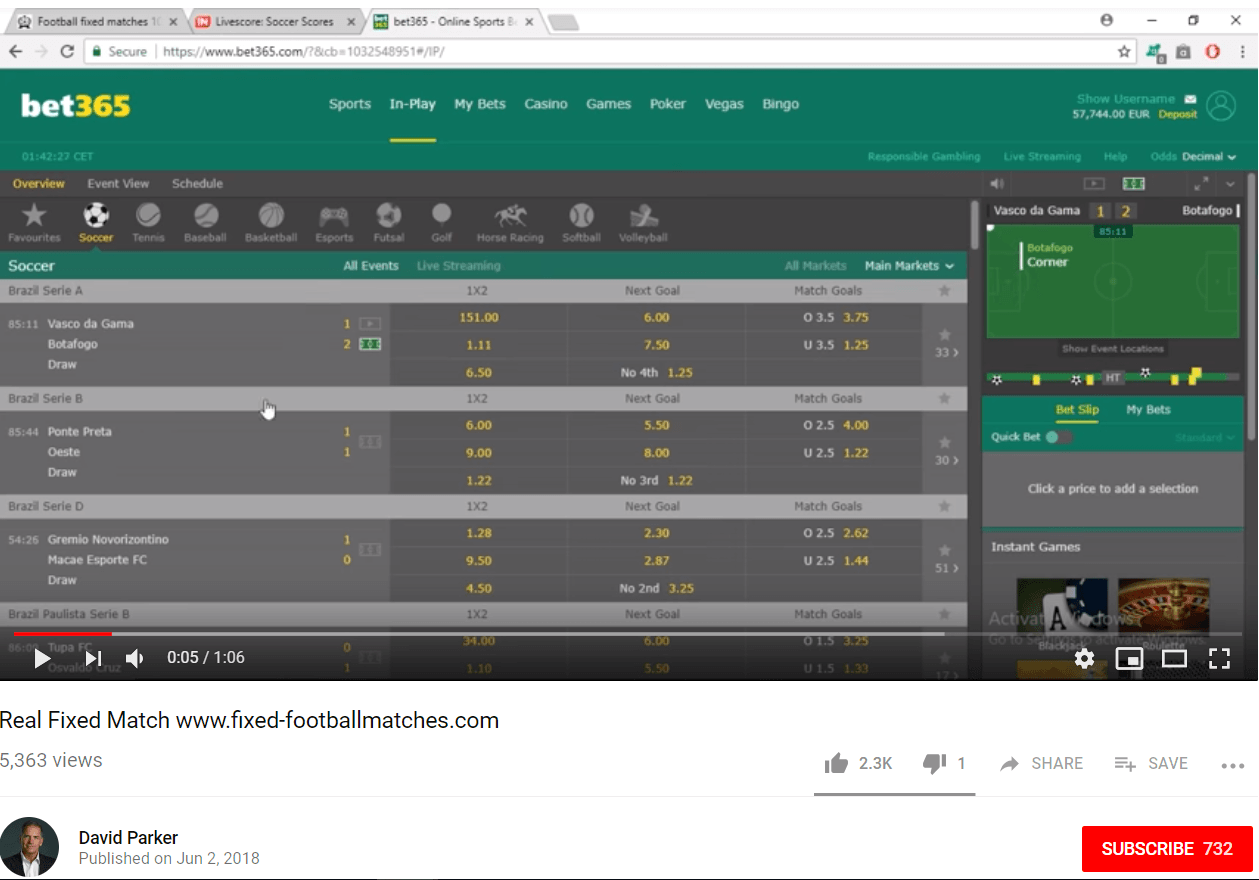Image resolution: width=1259 pixels, height=880 pixels.
Task: Star the Vasco da Gama match as favourite
Action: [944, 334]
